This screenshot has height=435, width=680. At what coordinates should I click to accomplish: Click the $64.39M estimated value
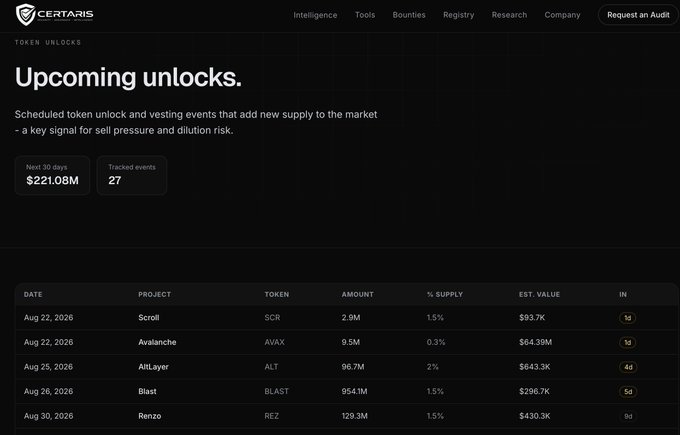(x=536, y=342)
